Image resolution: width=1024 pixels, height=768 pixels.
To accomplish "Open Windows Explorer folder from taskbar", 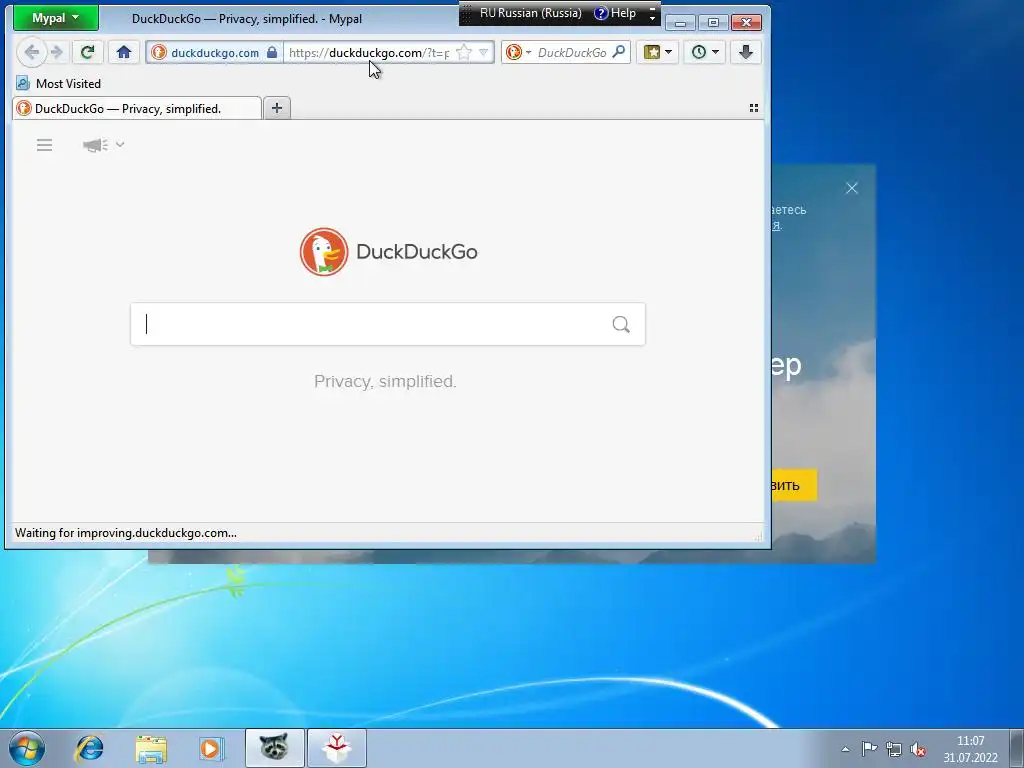I will (151, 748).
